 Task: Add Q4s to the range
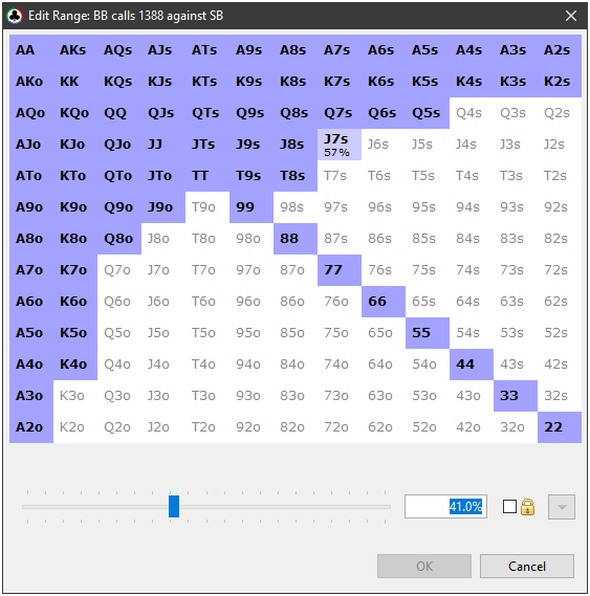[x=471, y=113]
